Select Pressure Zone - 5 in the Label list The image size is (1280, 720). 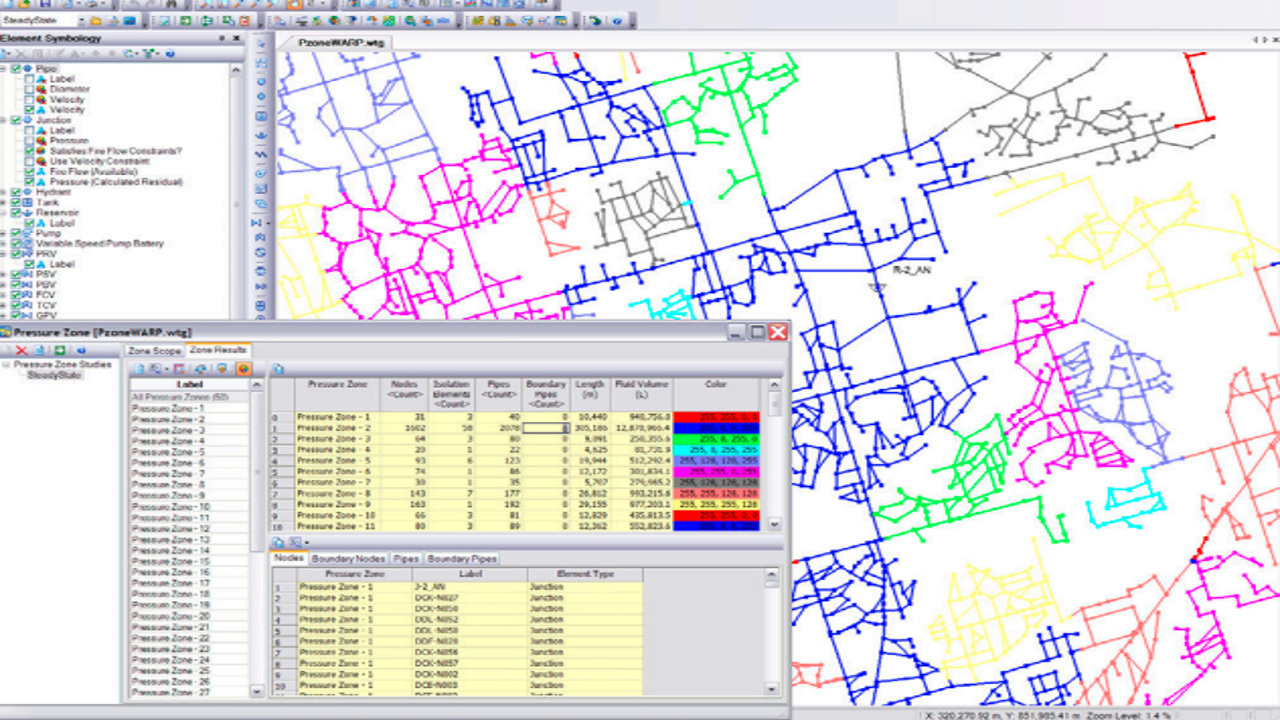point(168,452)
